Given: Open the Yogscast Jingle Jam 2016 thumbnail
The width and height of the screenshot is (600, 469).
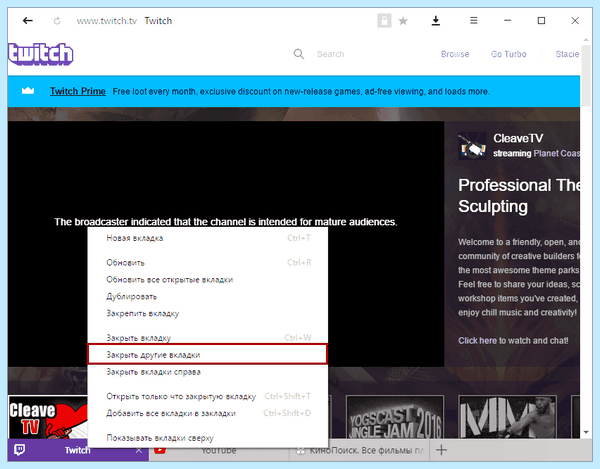Looking at the screenshot, I should click(x=395, y=417).
